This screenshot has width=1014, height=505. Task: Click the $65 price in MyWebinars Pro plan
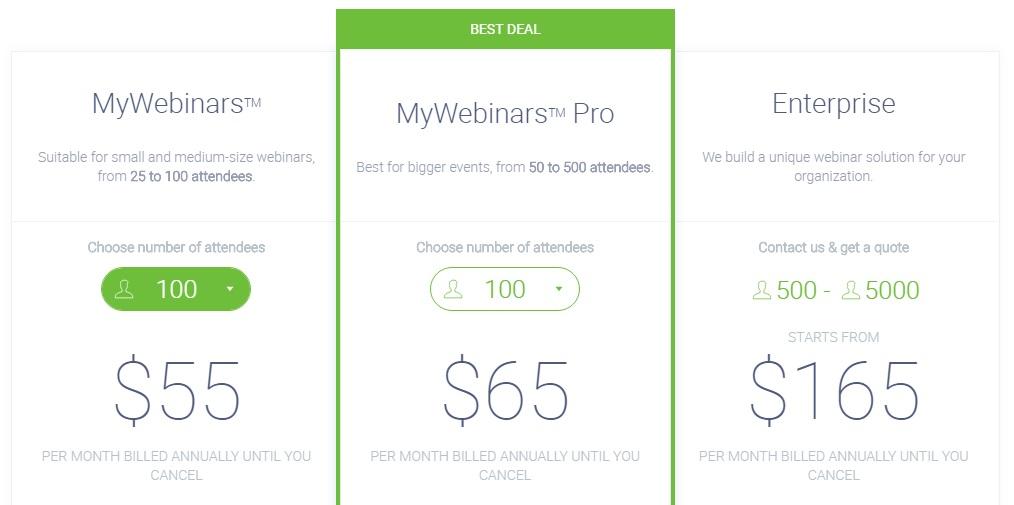(x=506, y=391)
